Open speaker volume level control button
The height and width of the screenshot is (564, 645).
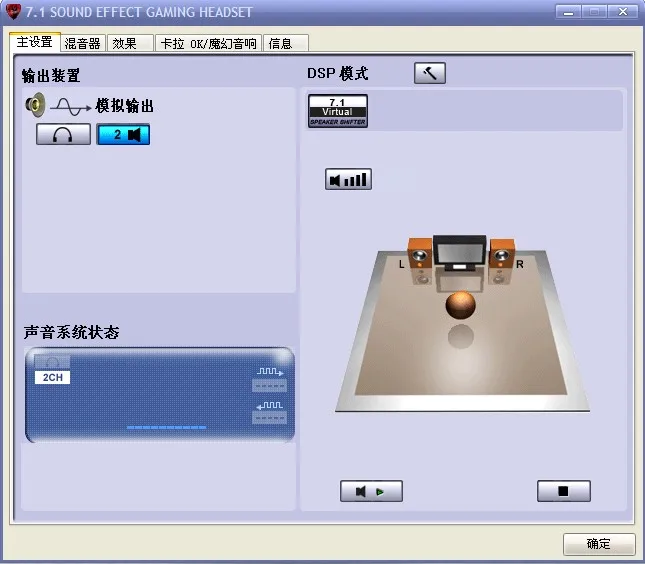[348, 179]
